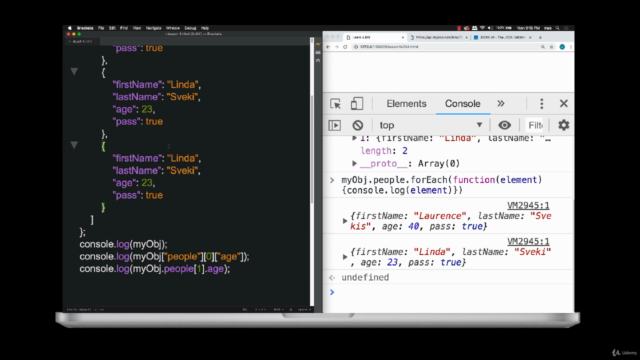Open the Help menu in Brackets

point(205,28)
